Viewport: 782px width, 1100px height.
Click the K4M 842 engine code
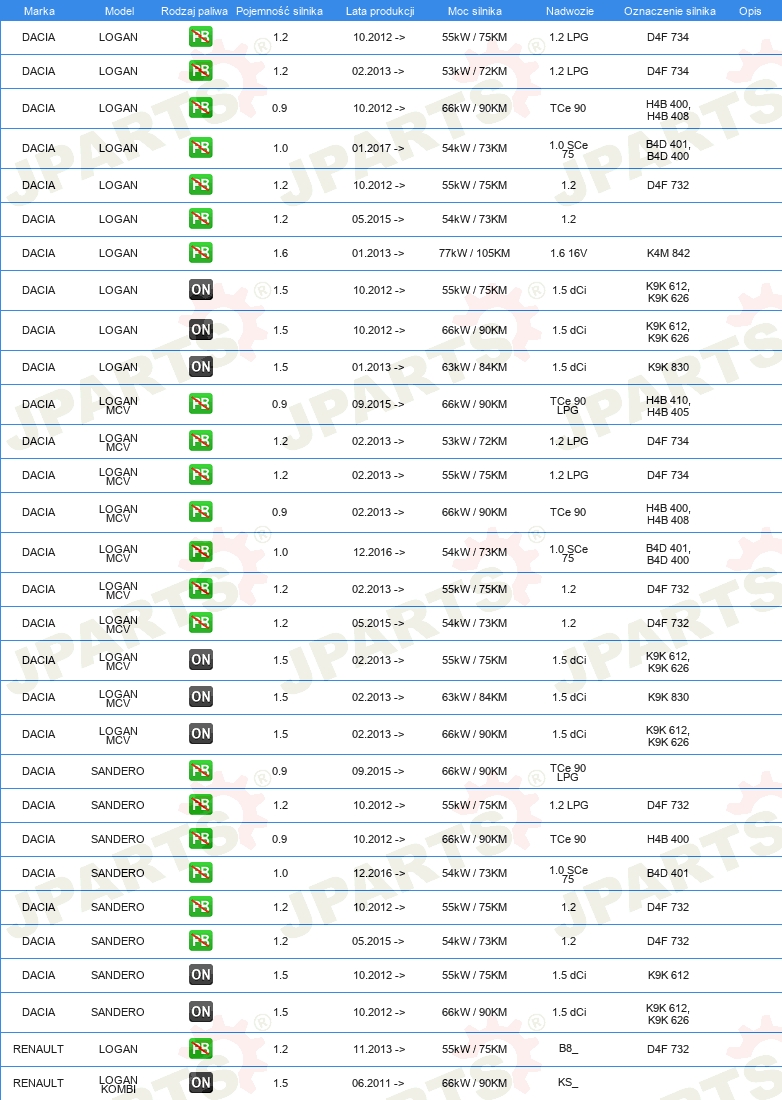pyautogui.click(x=668, y=253)
